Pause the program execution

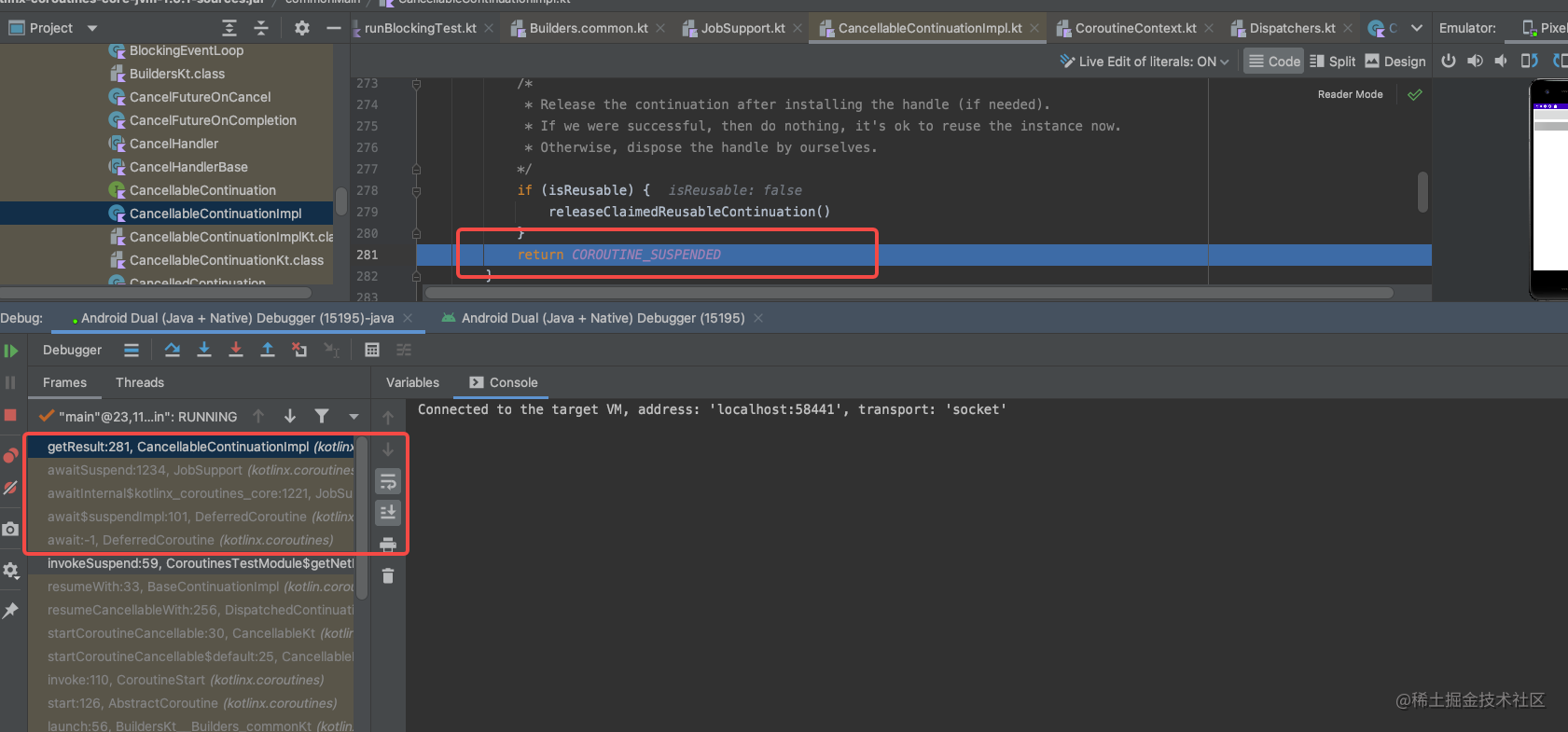(10, 382)
